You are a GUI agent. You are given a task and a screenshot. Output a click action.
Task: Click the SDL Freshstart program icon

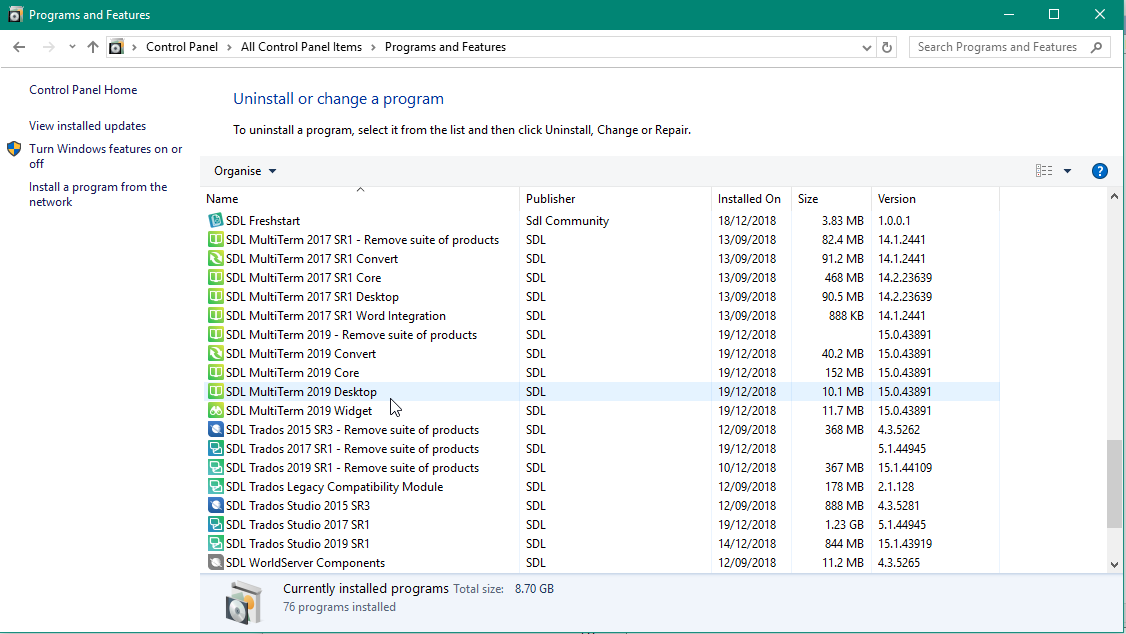215,221
